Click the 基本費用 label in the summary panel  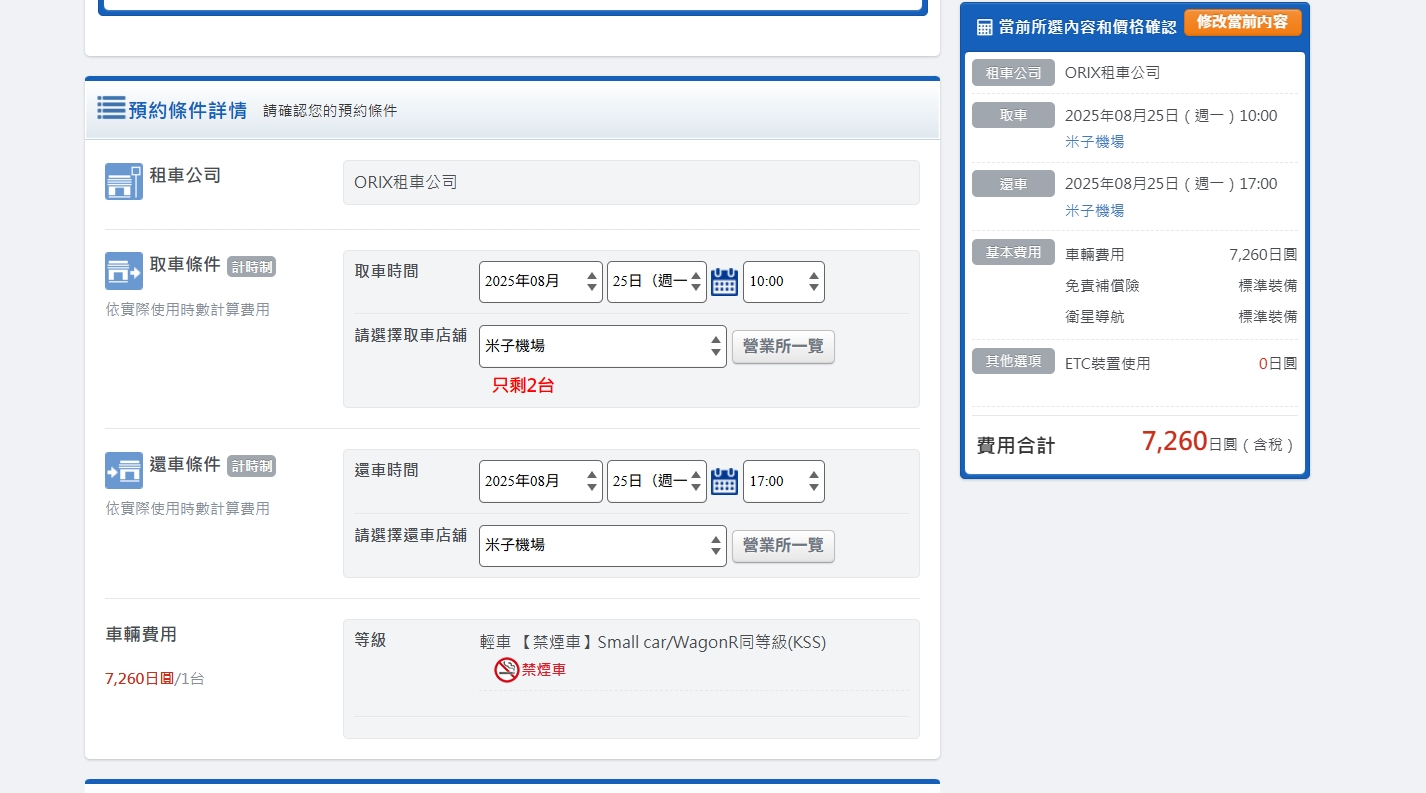pyautogui.click(x=1013, y=252)
